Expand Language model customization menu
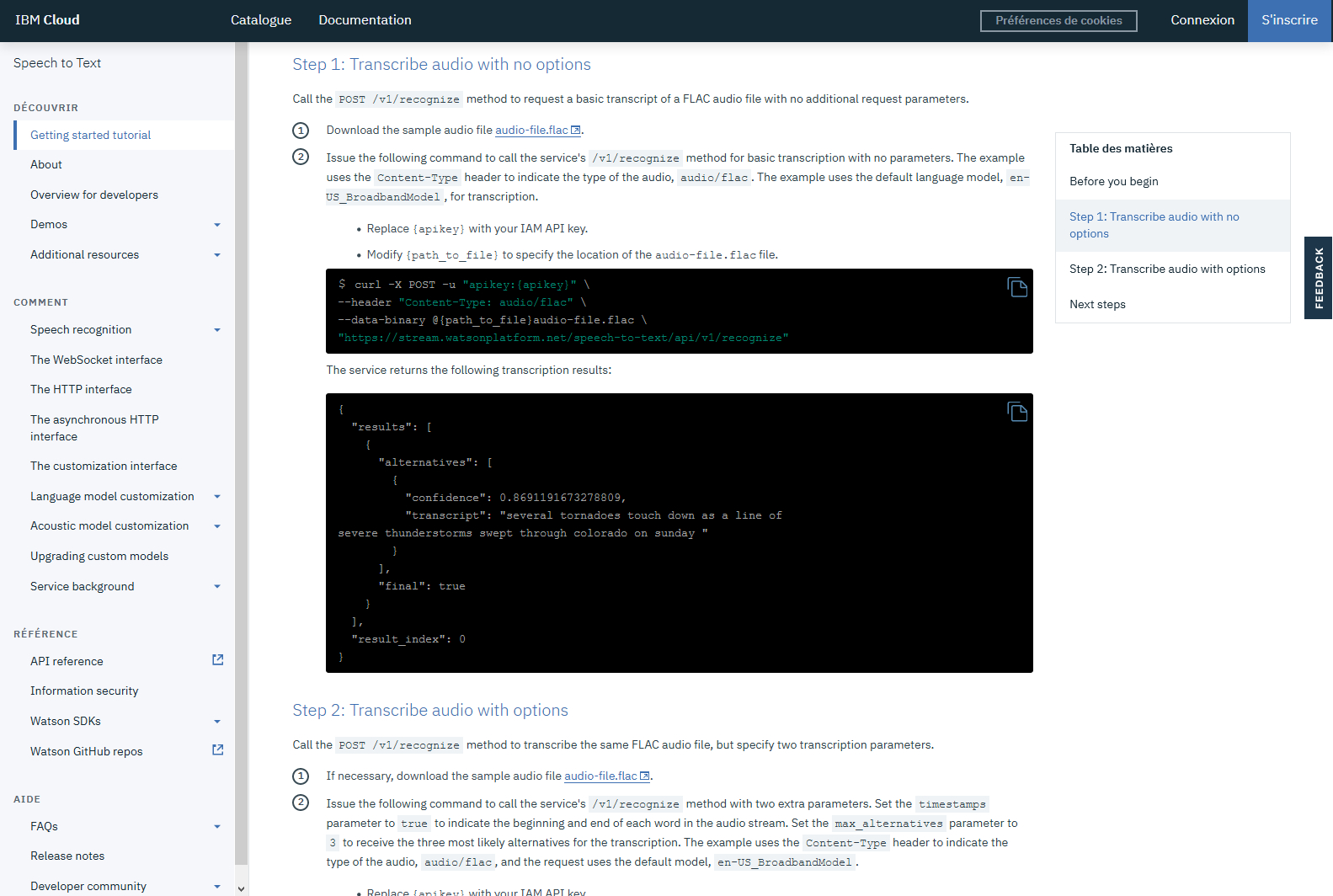Viewport: 1333px width, 896px height. pos(217,497)
